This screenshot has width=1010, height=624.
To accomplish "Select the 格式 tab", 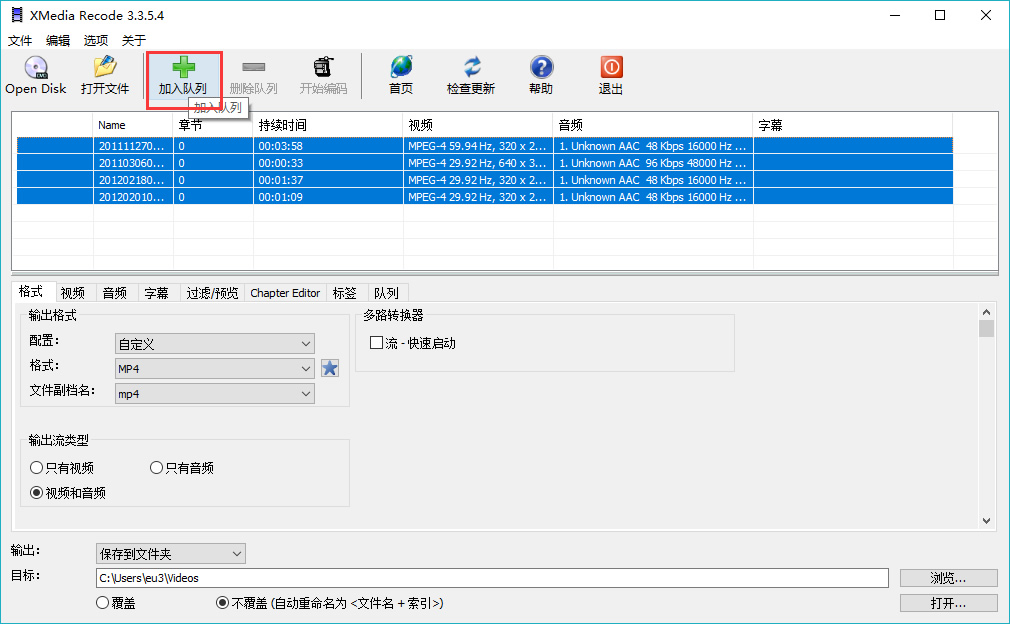I will click(31, 292).
